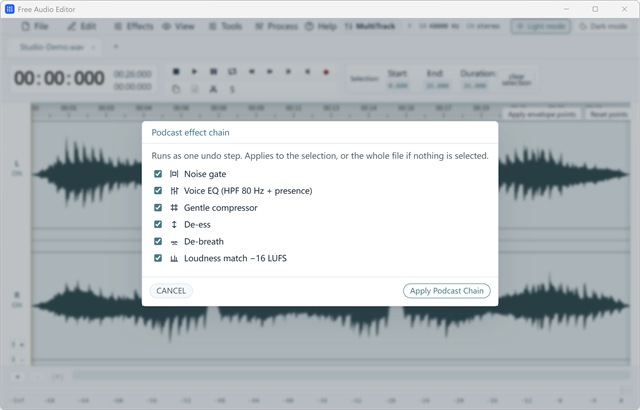This screenshot has width=640, height=410.
Task: Open the Edit menu
Action: pyautogui.click(x=82, y=27)
